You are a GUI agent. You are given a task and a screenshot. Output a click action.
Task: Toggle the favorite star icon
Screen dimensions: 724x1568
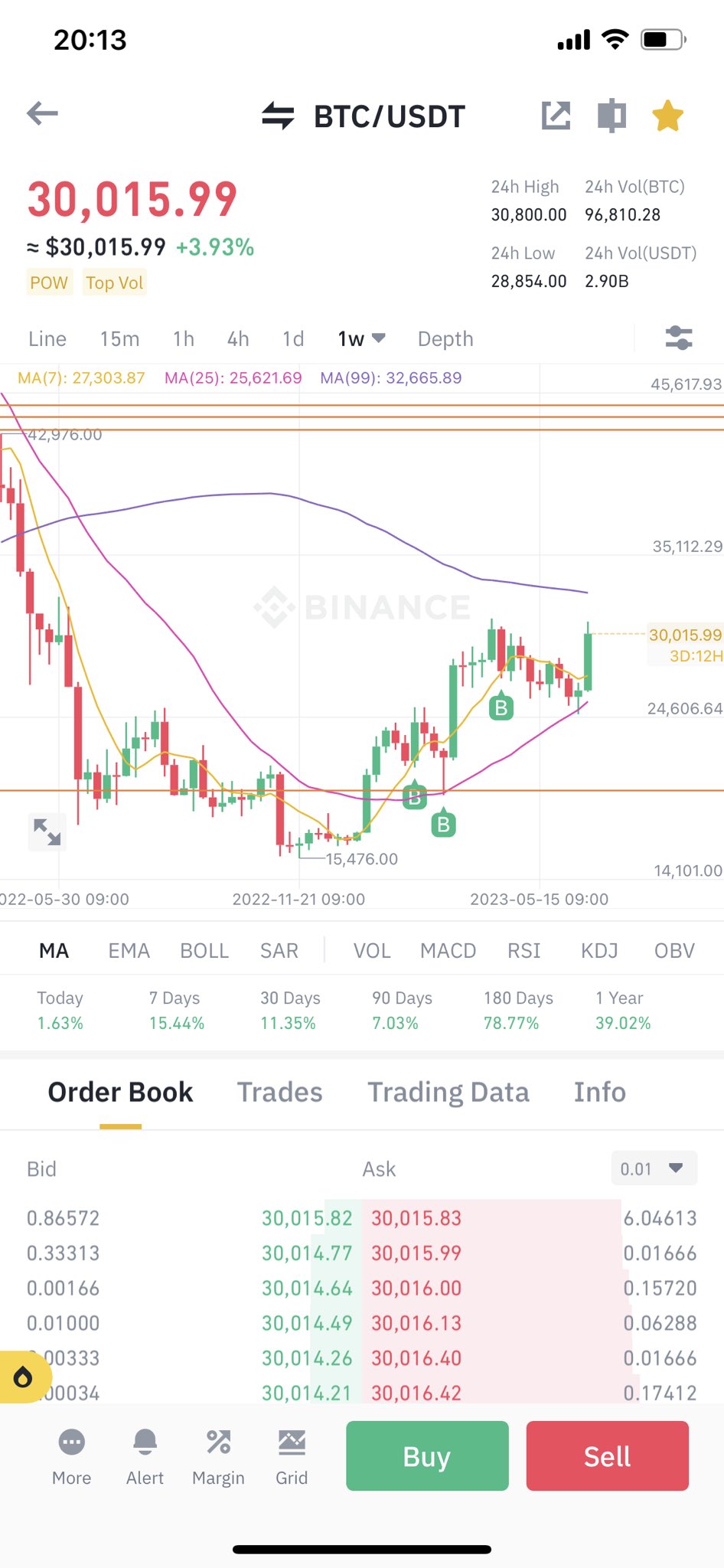click(667, 116)
